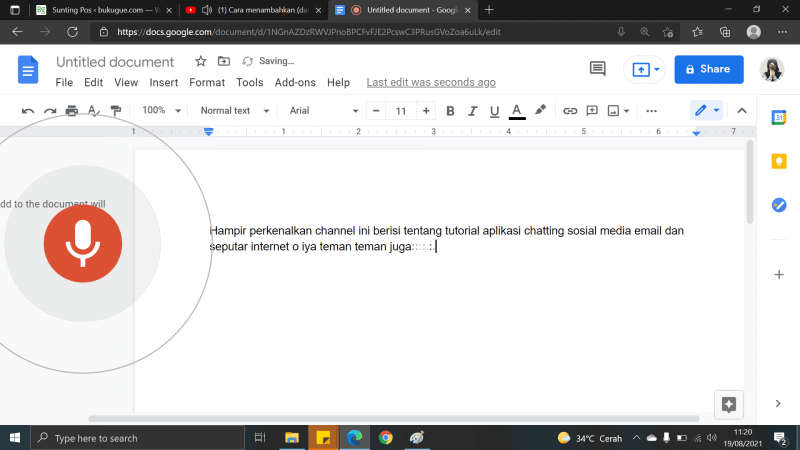The width and height of the screenshot is (800, 450).
Task: Click the 'Last edit was seconds ago' link
Action: coord(431,83)
